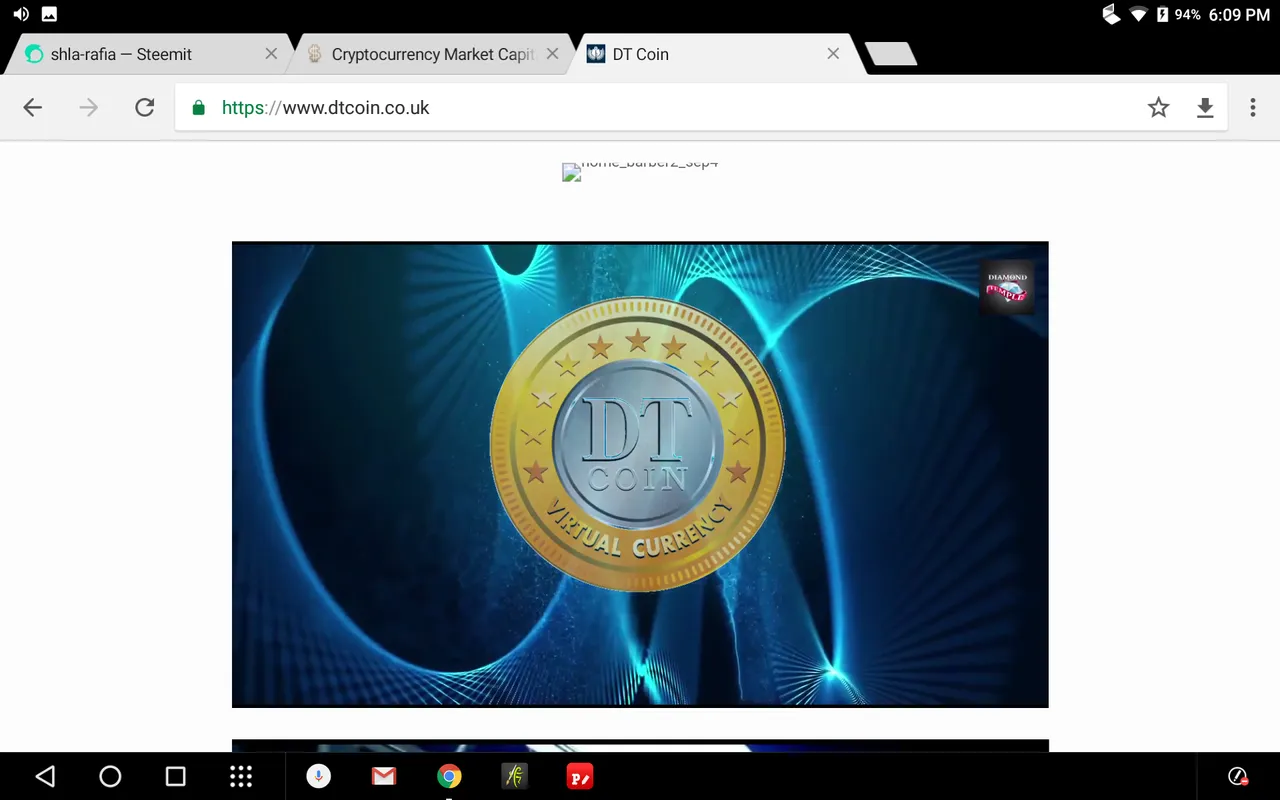Open the Chrome three-dot menu
This screenshot has width=1280, height=800.
coord(1252,108)
